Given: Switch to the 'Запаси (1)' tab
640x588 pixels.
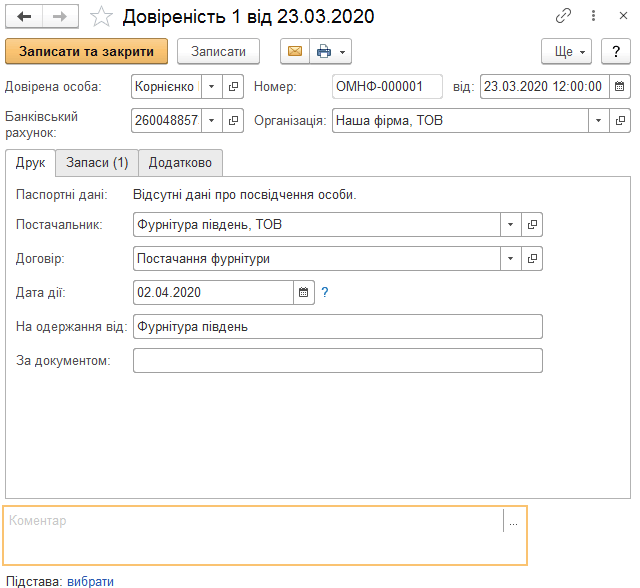Looking at the screenshot, I should (x=97, y=163).
